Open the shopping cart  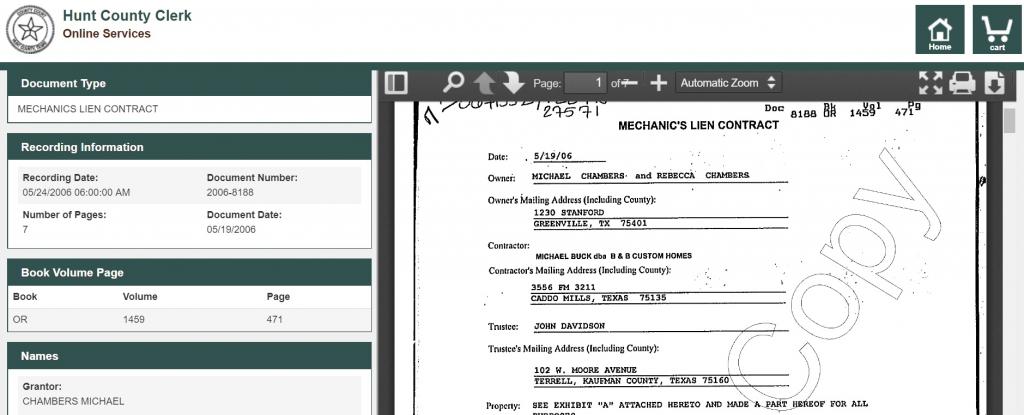(x=997, y=30)
